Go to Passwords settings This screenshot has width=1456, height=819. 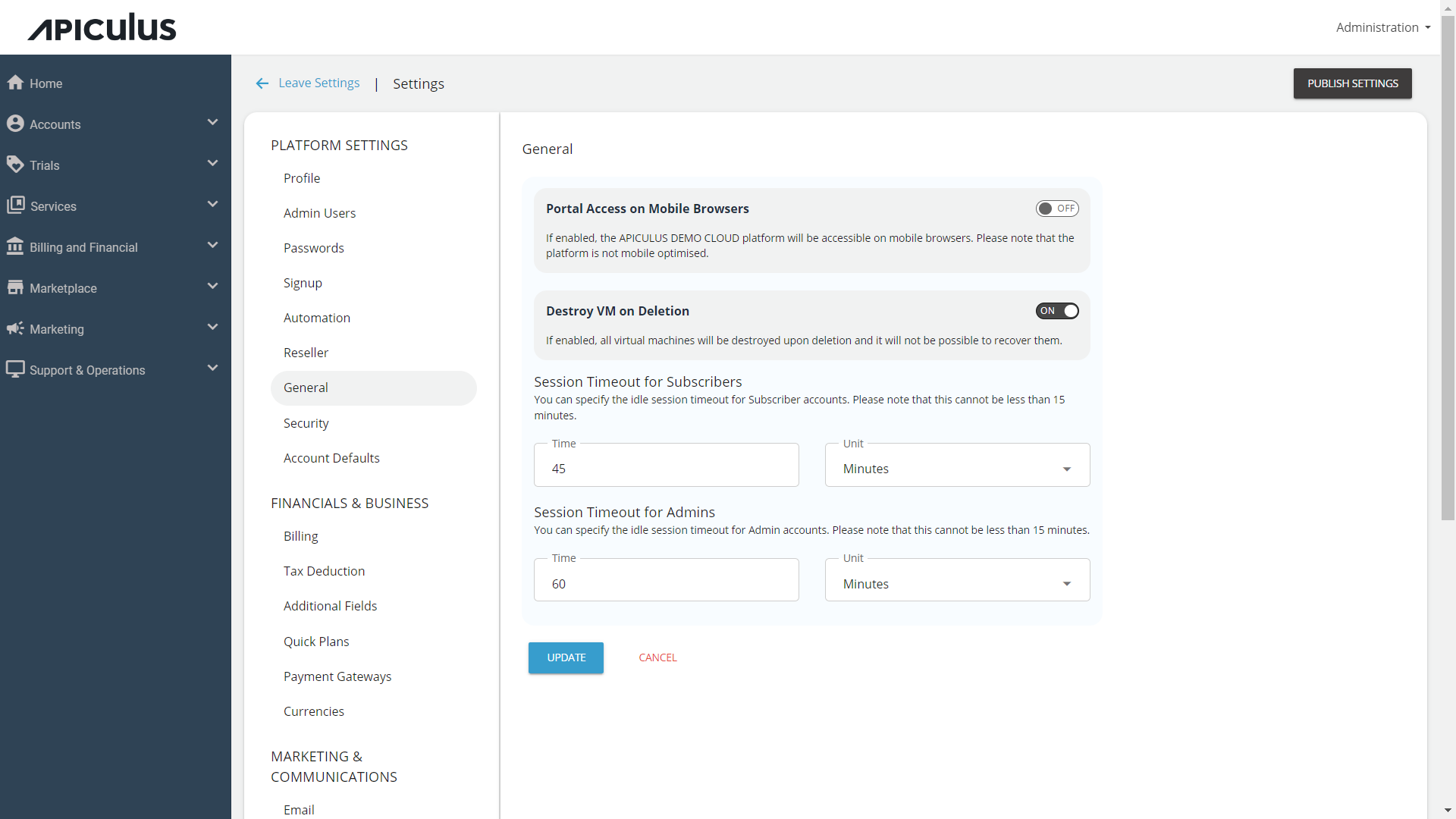click(x=313, y=248)
